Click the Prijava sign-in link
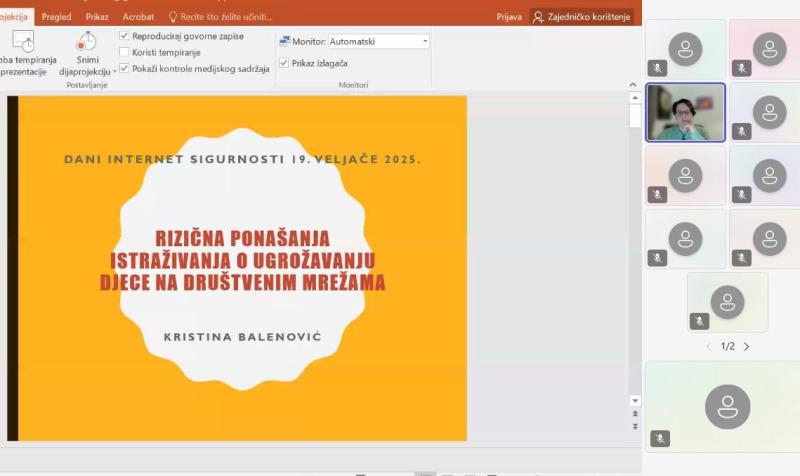 509,17
